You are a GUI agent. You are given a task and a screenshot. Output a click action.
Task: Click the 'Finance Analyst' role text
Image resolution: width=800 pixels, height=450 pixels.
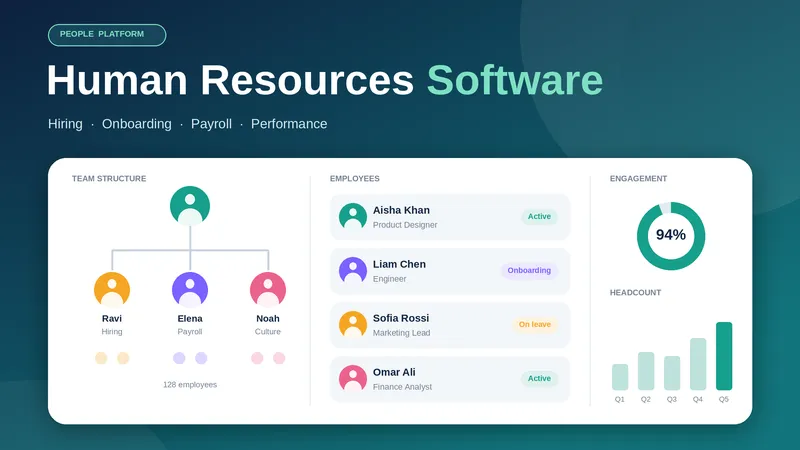tap(402, 387)
